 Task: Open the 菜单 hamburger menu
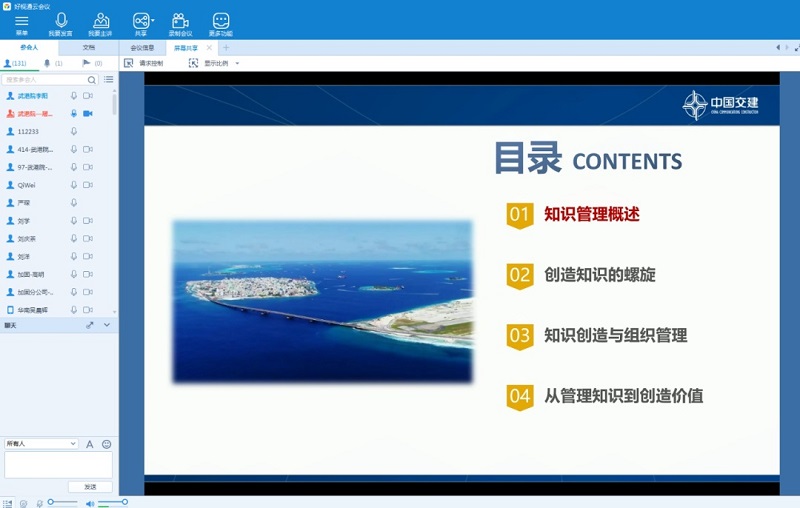pyautogui.click(x=21, y=22)
